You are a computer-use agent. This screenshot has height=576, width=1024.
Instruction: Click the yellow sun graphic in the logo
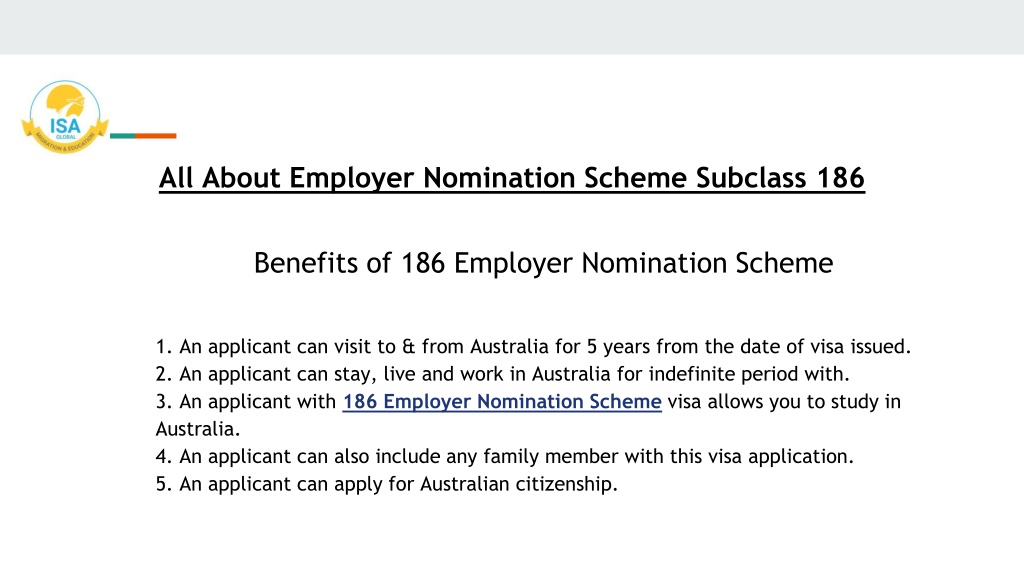[x=65, y=101]
